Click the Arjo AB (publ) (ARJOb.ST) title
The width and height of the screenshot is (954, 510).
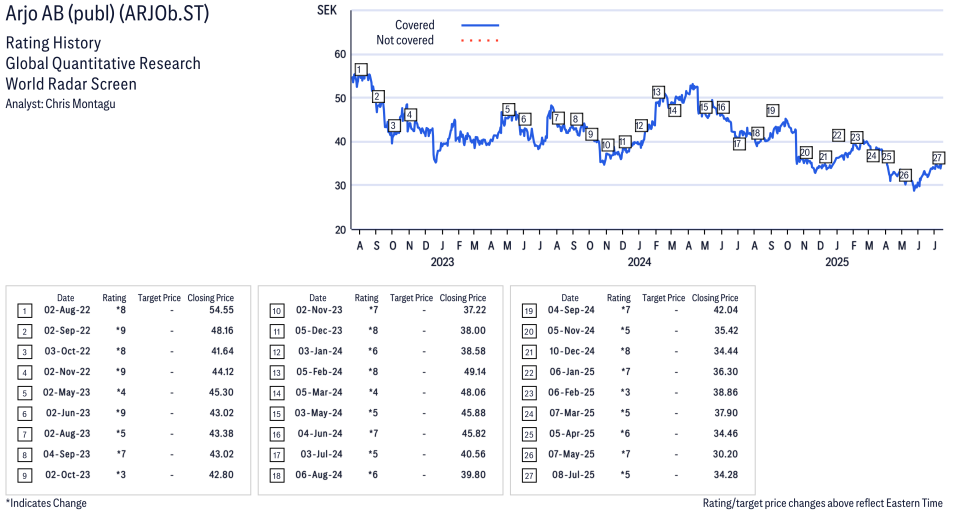[x=107, y=13]
